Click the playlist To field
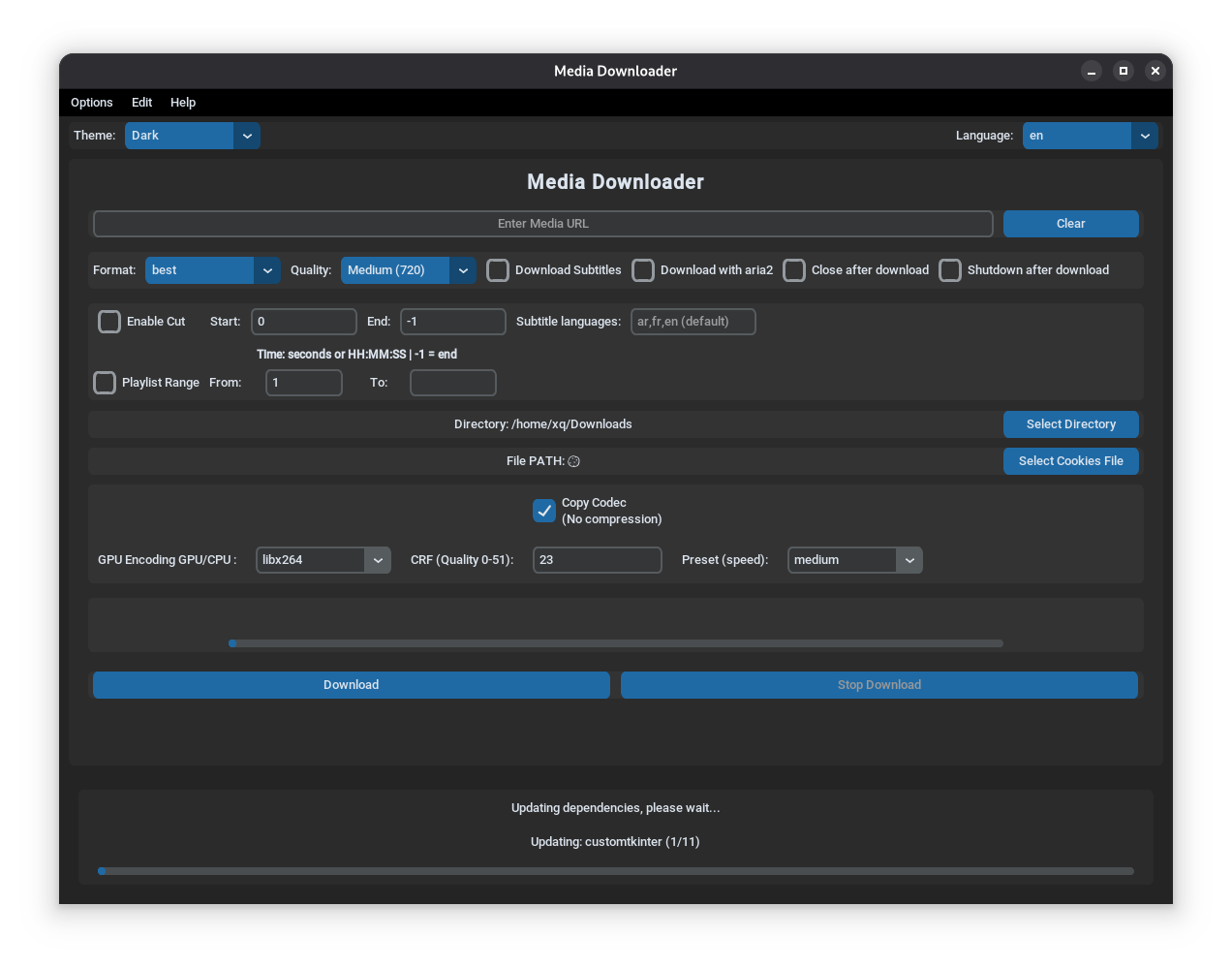Viewport: 1232px width, 969px height. pyautogui.click(x=453, y=383)
